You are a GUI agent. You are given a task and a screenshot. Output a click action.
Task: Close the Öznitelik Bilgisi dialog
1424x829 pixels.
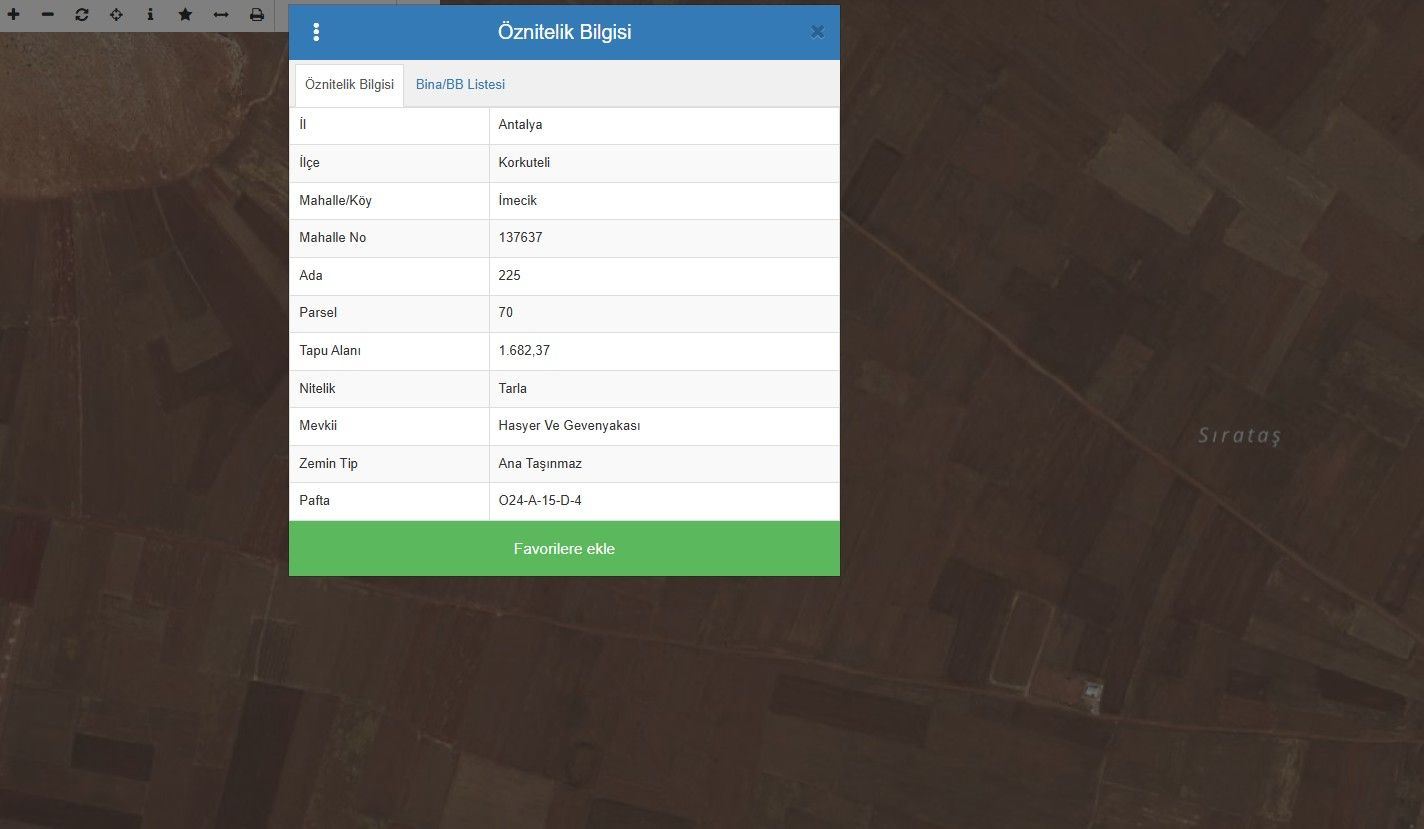tap(817, 32)
